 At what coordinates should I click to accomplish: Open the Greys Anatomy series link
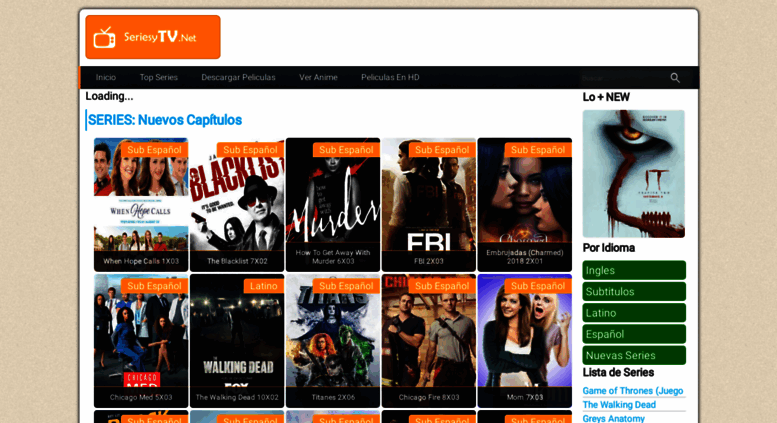[613, 419]
